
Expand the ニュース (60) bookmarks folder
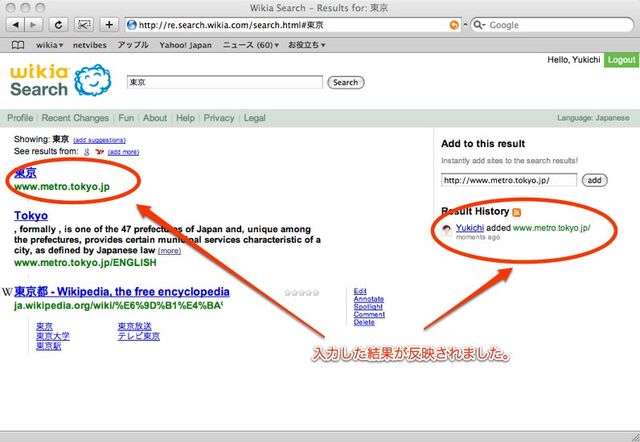[x=251, y=45]
